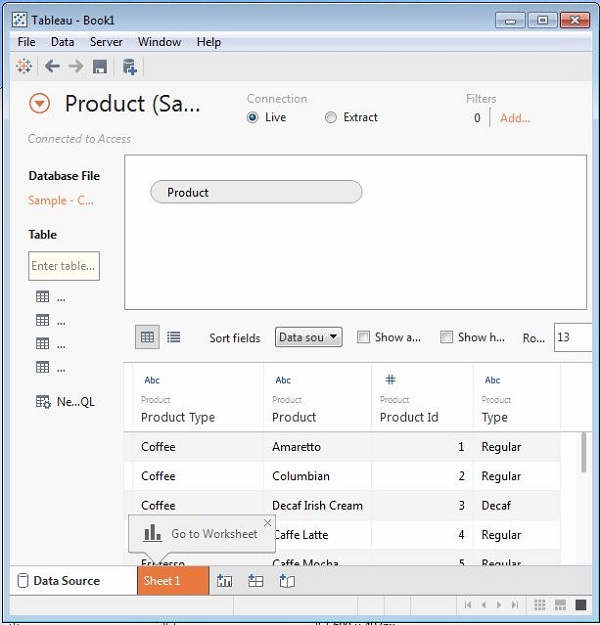Image resolution: width=600 pixels, height=625 pixels.
Task: Select the Decaf Irish Cream cell
Action: point(317,505)
